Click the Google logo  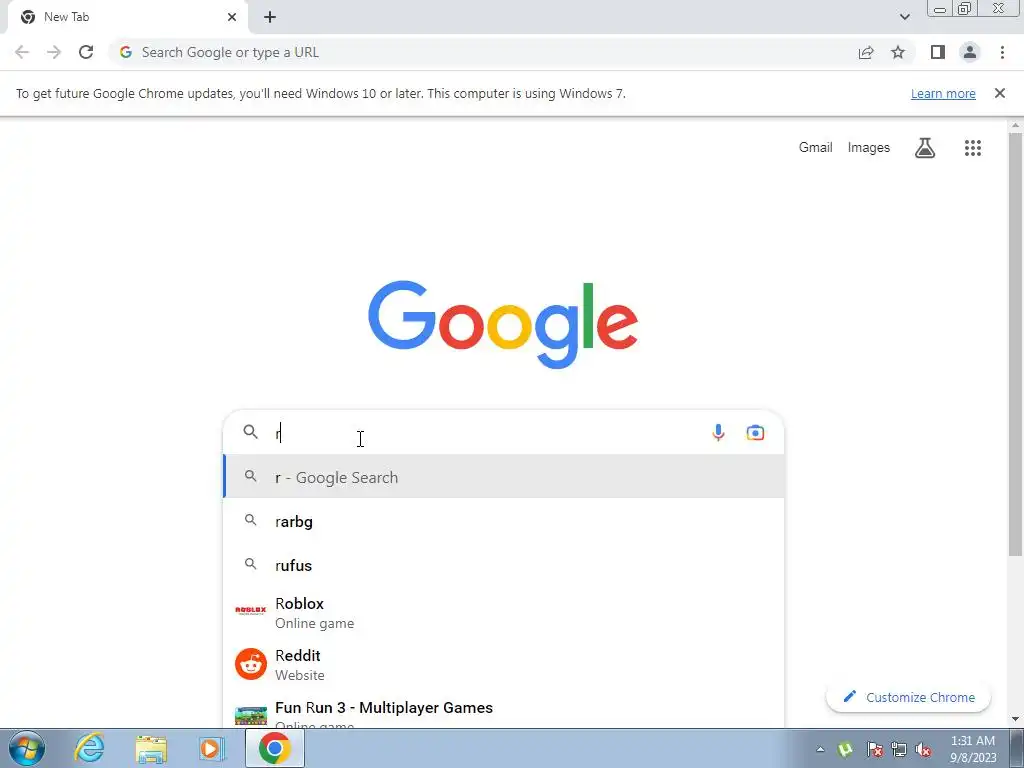point(503,325)
